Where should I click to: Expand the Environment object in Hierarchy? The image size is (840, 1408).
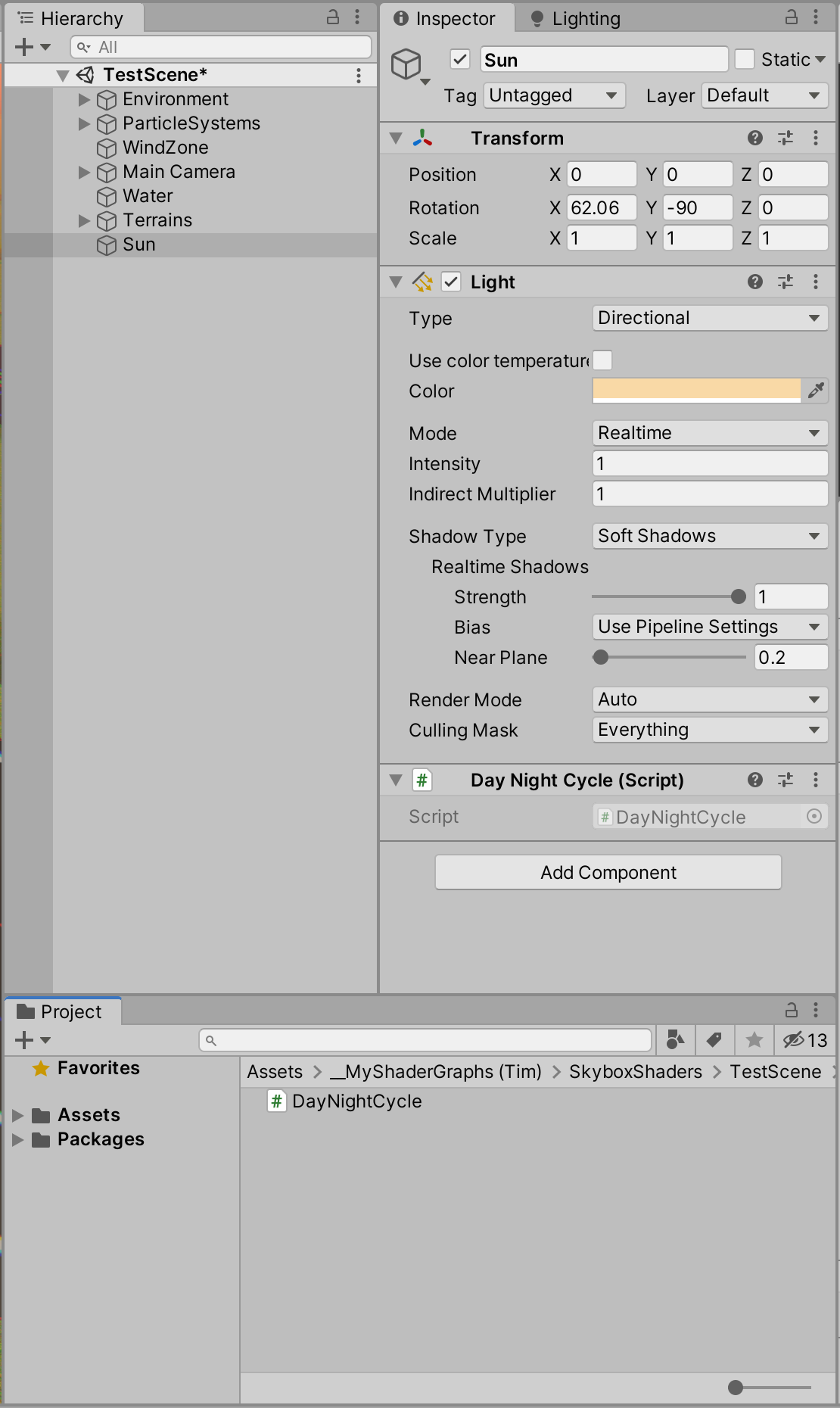pos(84,99)
